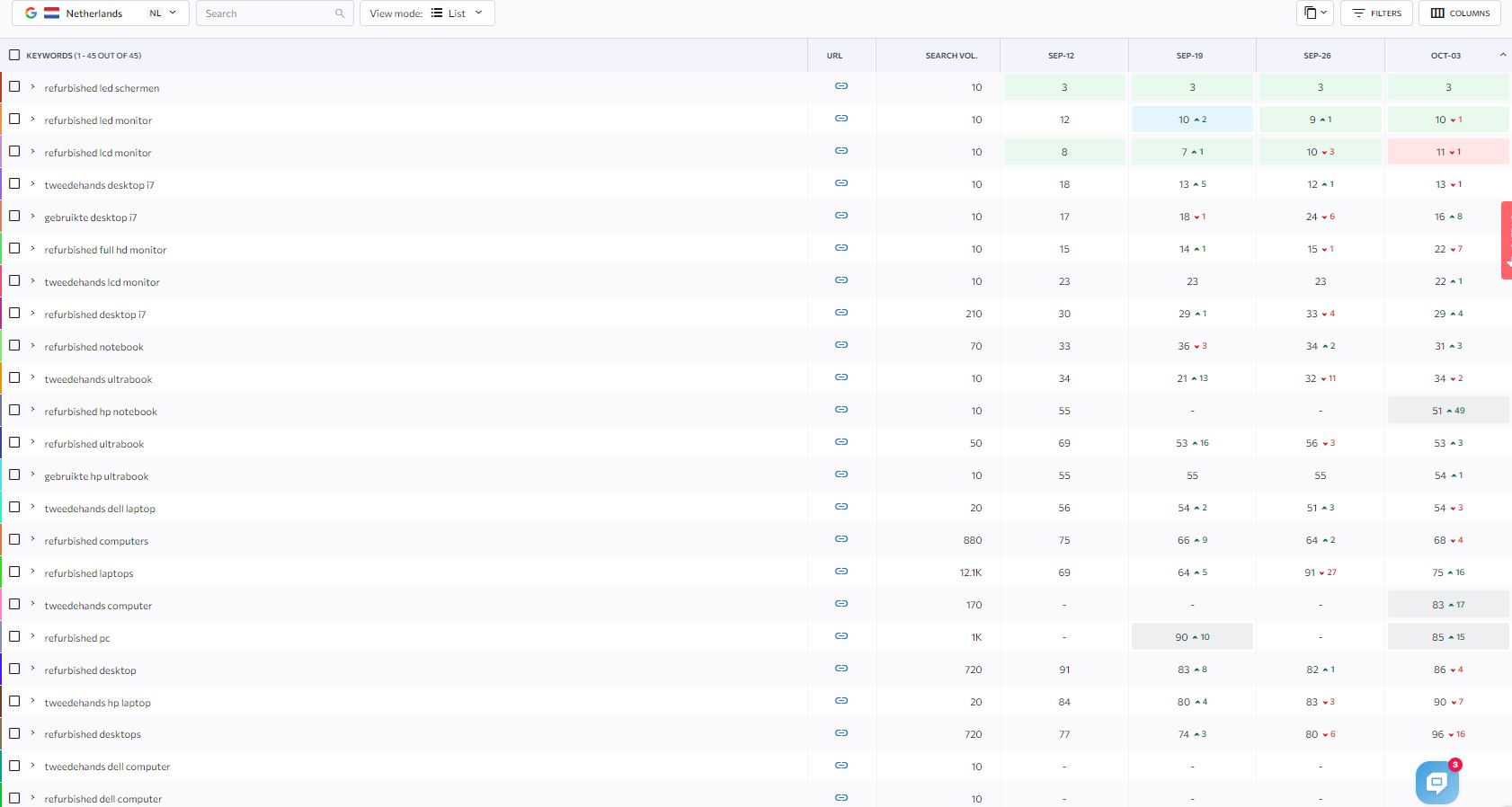1512x807 pixels.
Task: Sort by Search Vol. column header
Action: [951, 56]
